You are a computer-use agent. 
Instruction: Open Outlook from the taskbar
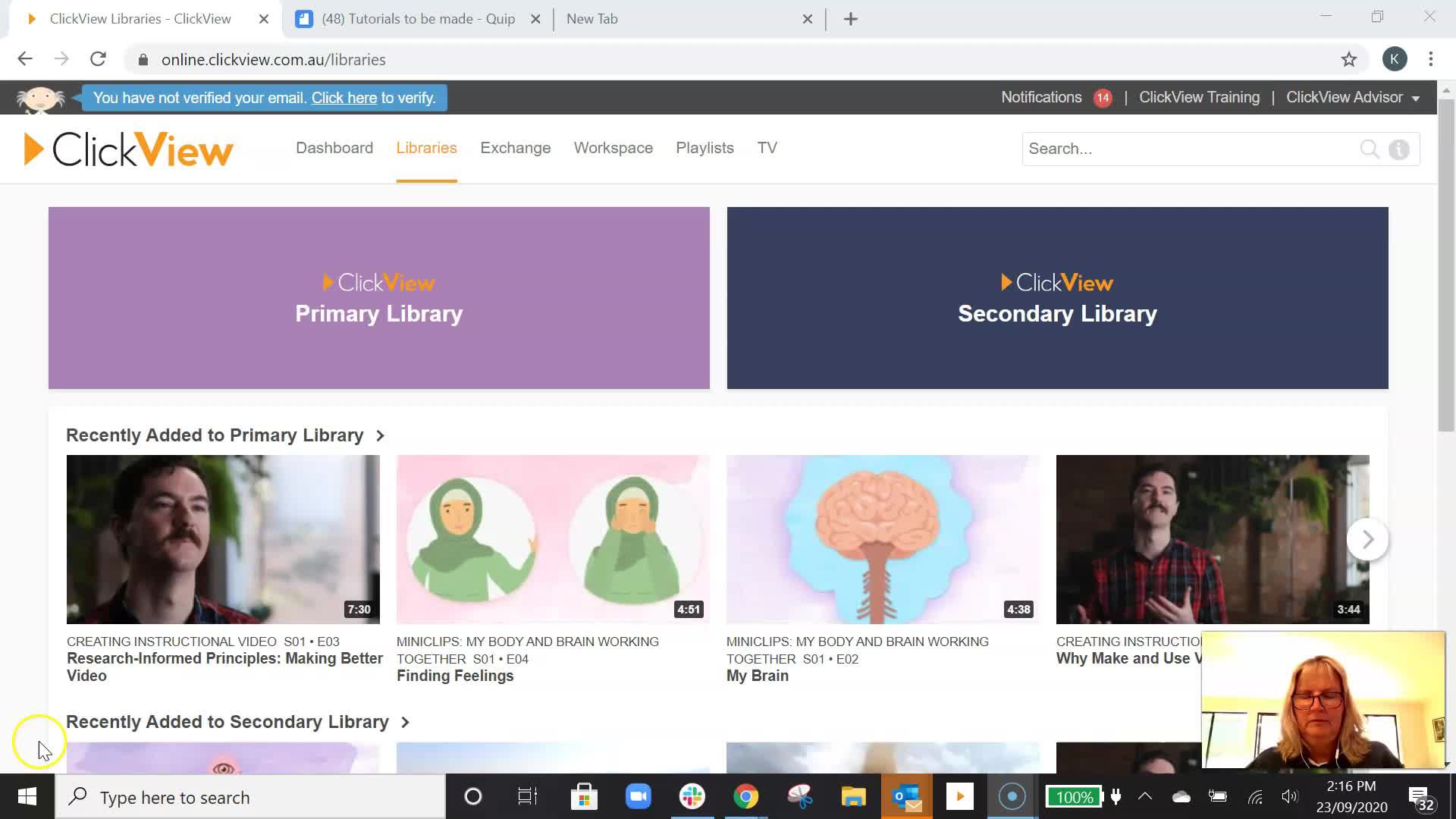point(907,796)
